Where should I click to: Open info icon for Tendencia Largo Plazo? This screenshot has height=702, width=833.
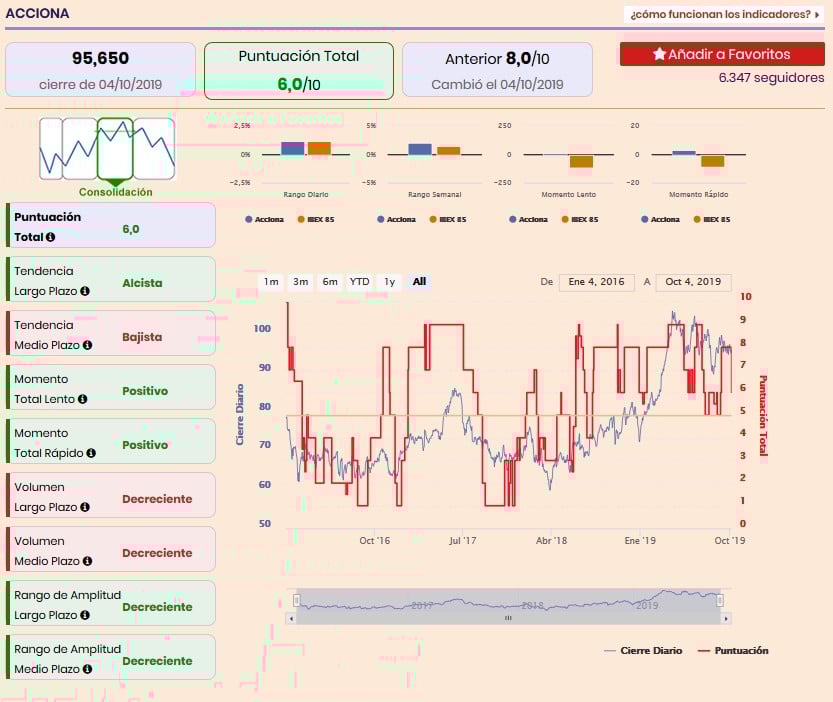[84, 291]
